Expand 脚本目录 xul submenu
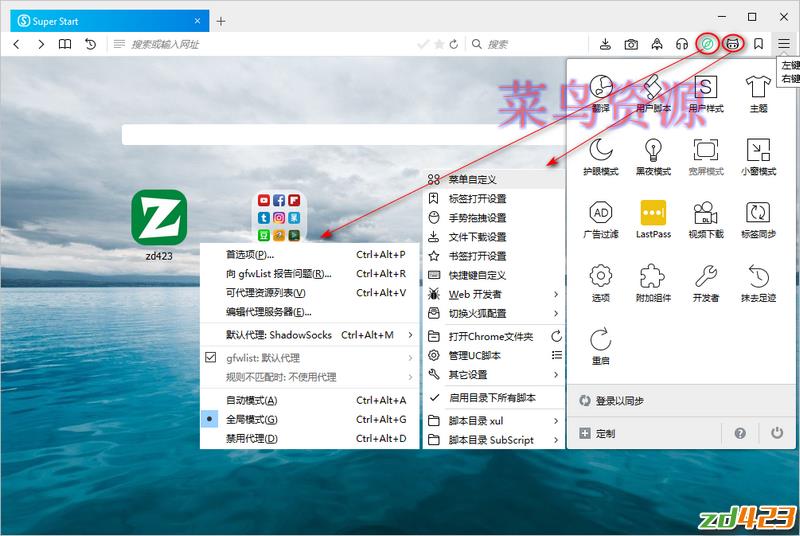 pos(493,421)
